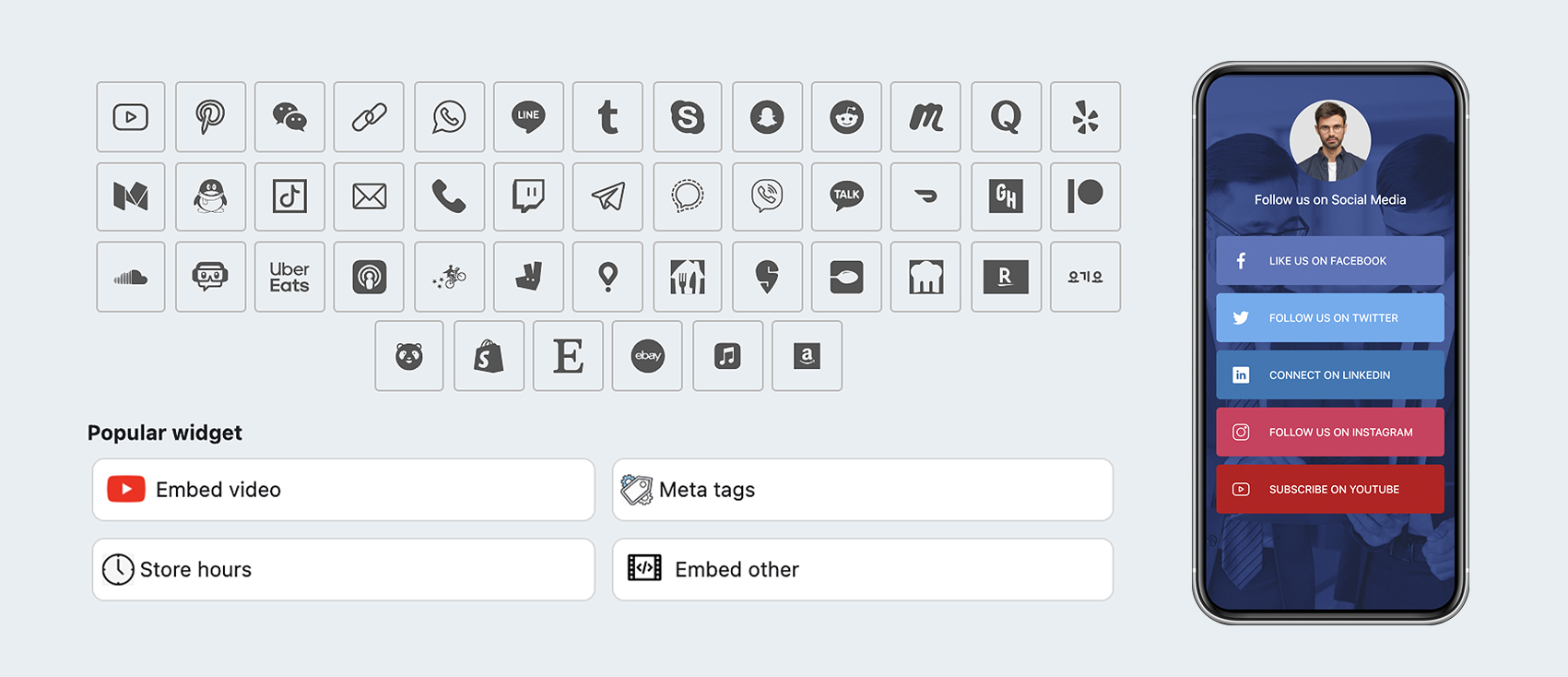Select the music note icon
The width and height of the screenshot is (1568, 677).
pyautogui.click(x=727, y=356)
